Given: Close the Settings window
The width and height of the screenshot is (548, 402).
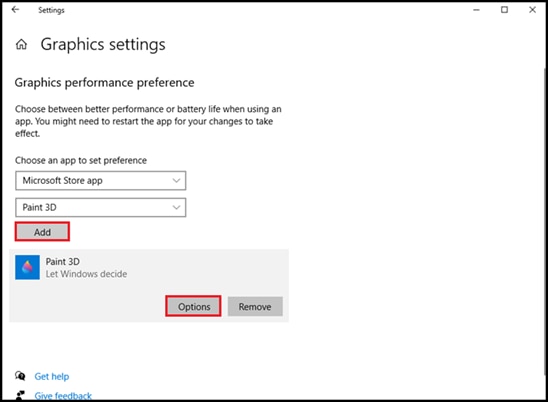Looking at the screenshot, I should [x=532, y=10].
